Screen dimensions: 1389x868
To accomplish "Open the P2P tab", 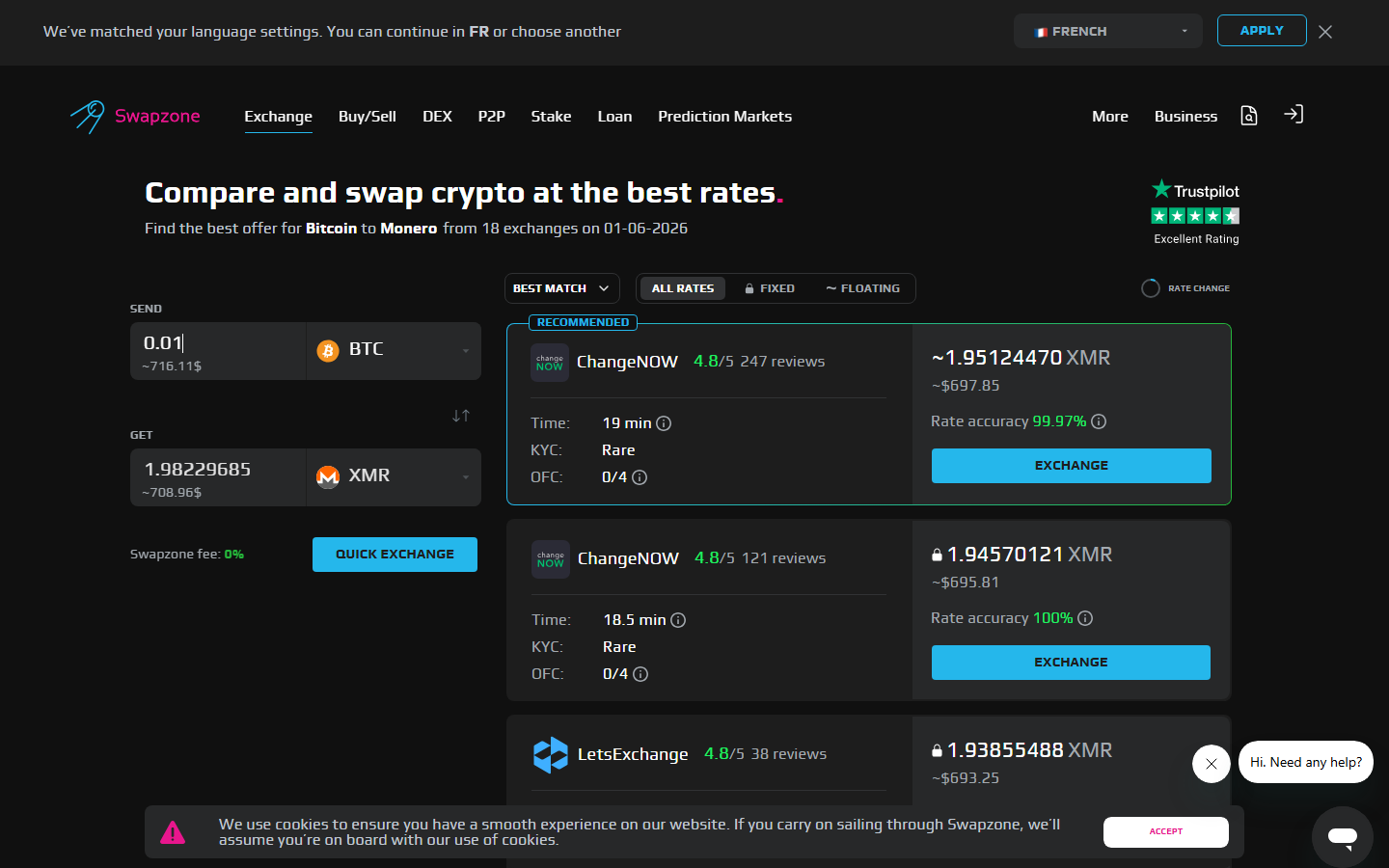I will click(x=491, y=117).
